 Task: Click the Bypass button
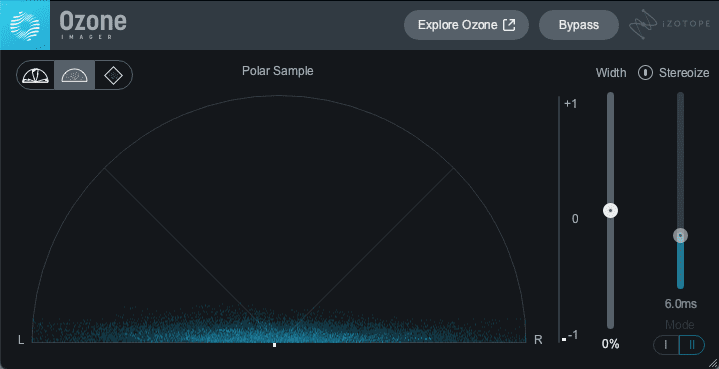[579, 25]
